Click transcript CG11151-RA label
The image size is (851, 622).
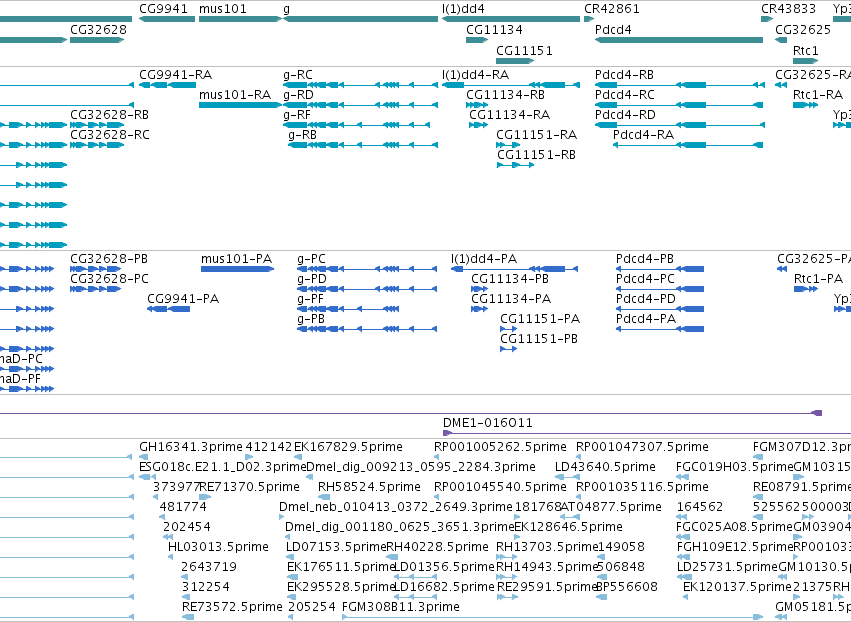(536, 135)
